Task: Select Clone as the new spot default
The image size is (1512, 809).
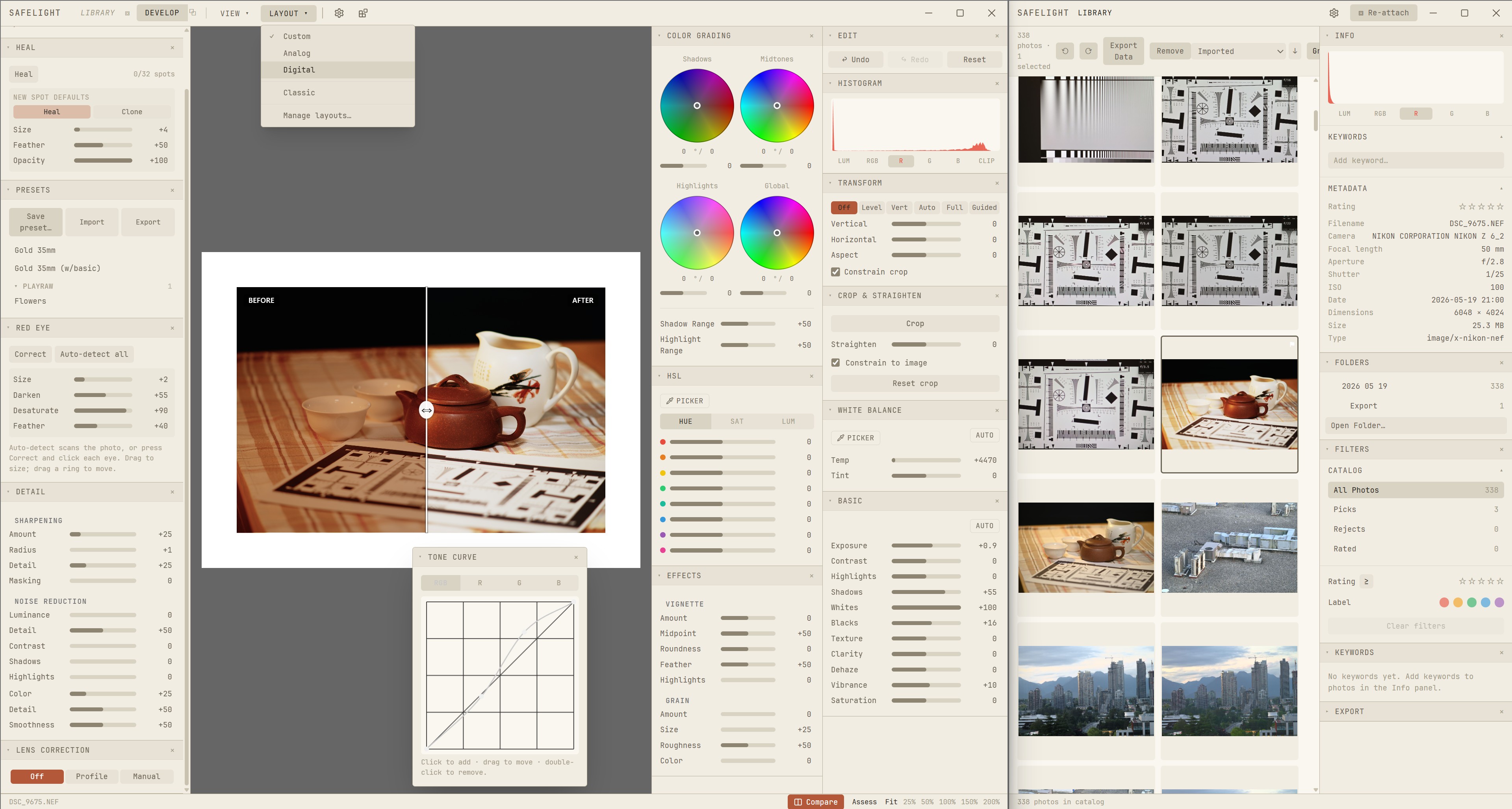Action: coord(132,111)
